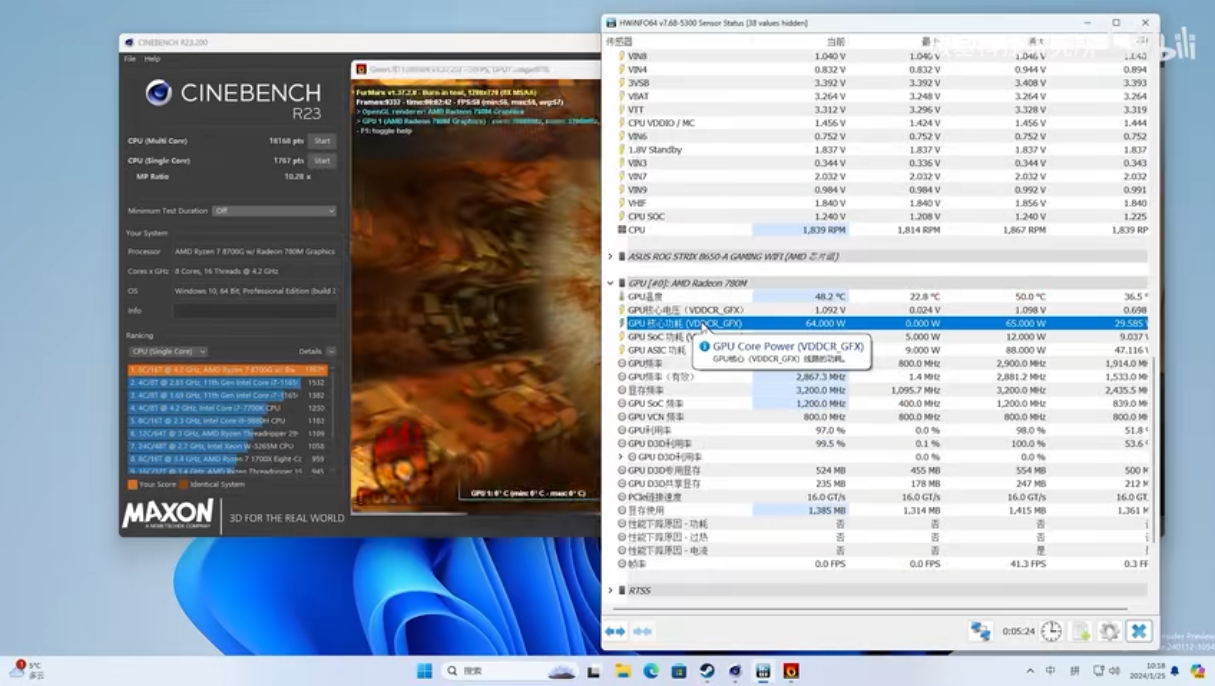
Task: Select the CPU fan 1,839 RPM row
Action: [883, 230]
